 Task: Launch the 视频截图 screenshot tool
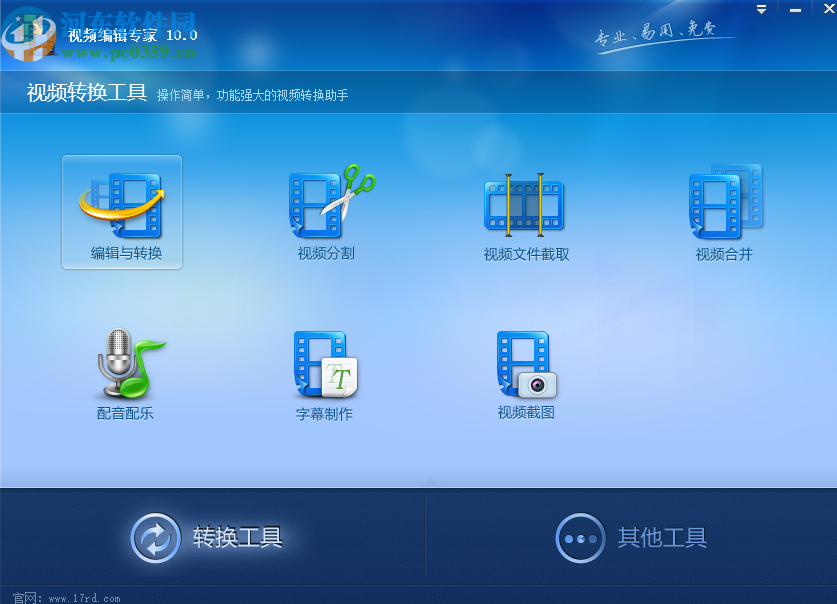coord(526,375)
